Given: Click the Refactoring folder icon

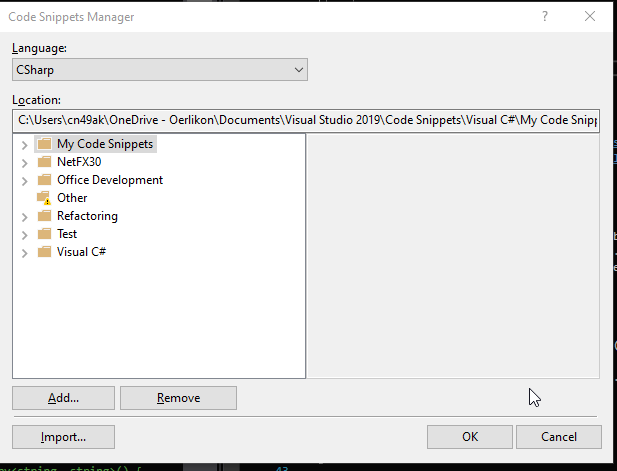Looking at the screenshot, I should [44, 216].
